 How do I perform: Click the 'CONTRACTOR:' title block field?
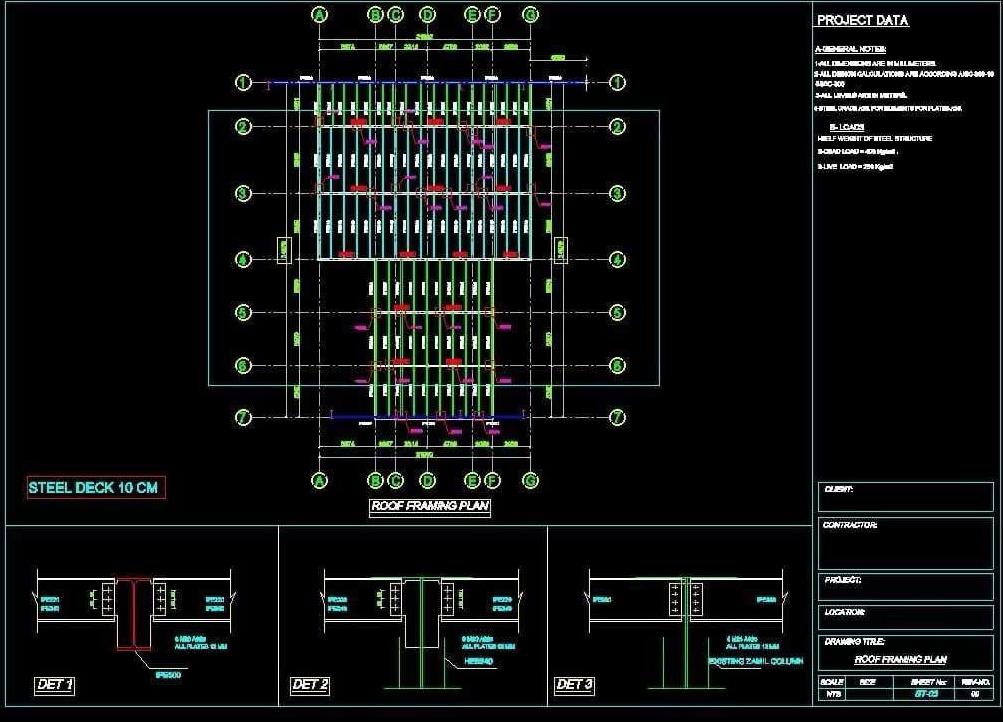click(x=906, y=543)
